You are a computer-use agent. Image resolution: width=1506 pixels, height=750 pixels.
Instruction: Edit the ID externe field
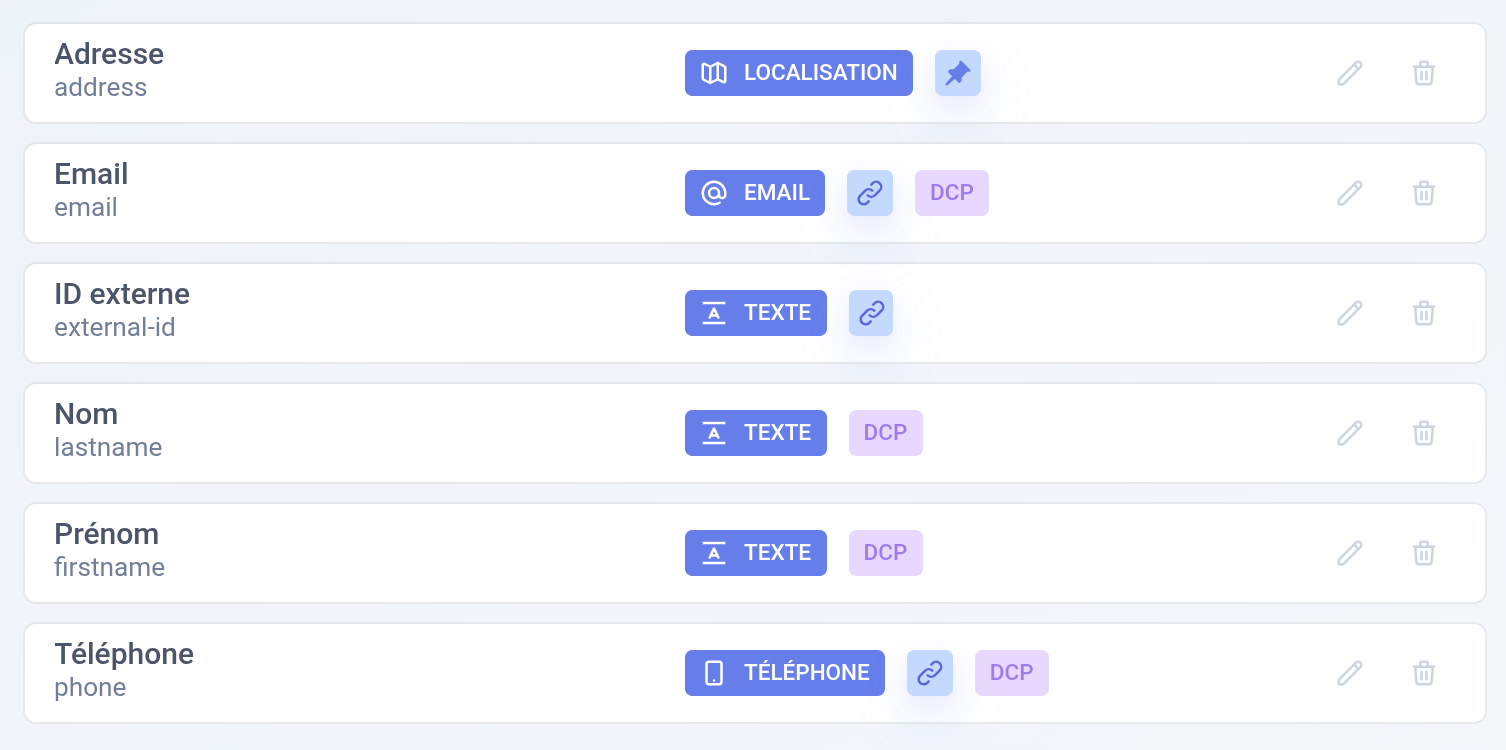(1350, 313)
